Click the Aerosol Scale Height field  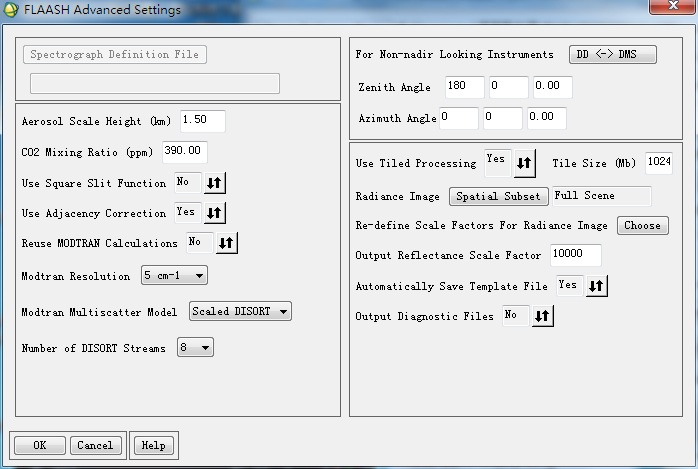202,121
